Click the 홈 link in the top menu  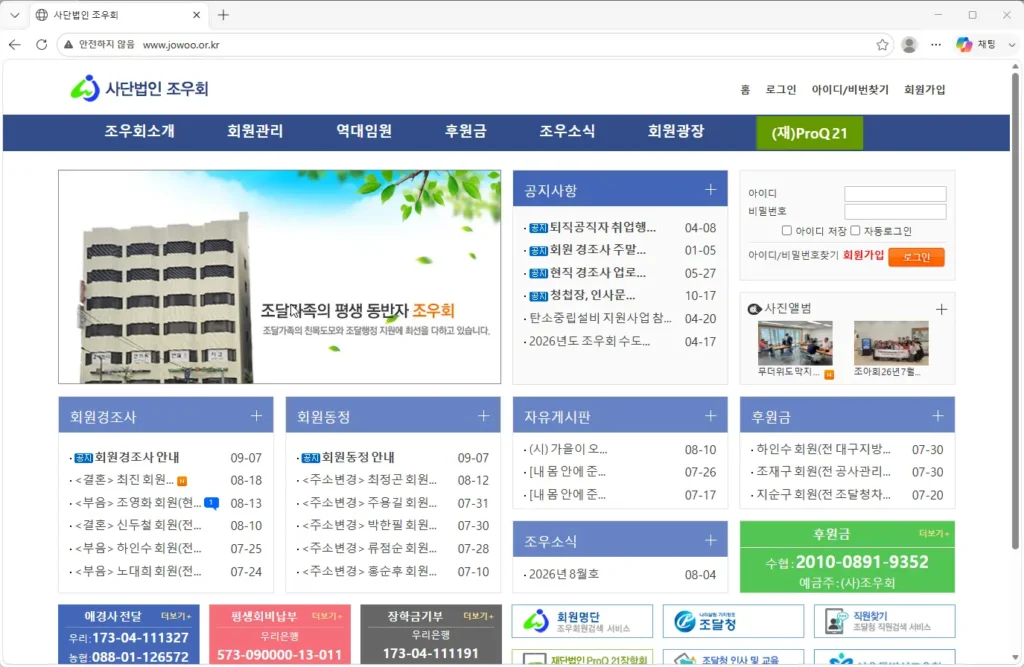coord(745,89)
